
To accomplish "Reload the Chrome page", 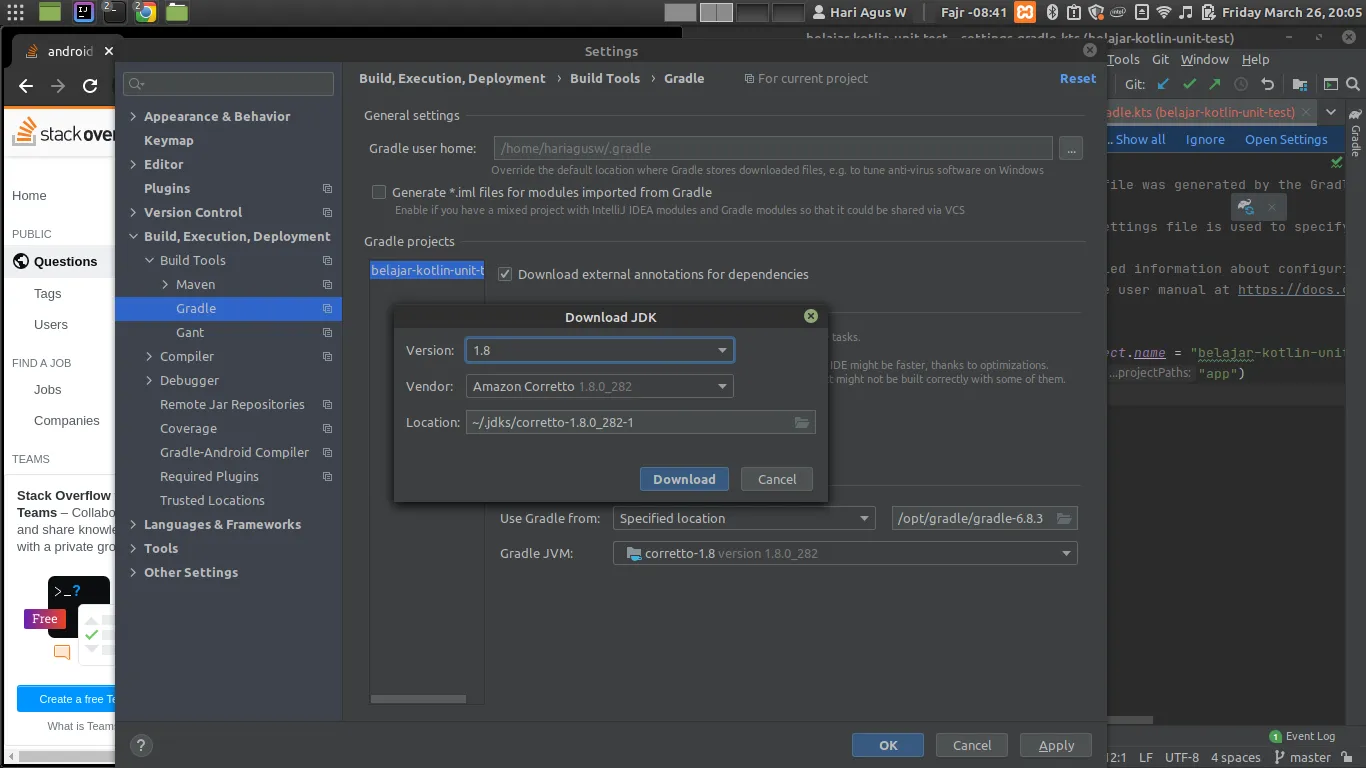I will coord(90,86).
